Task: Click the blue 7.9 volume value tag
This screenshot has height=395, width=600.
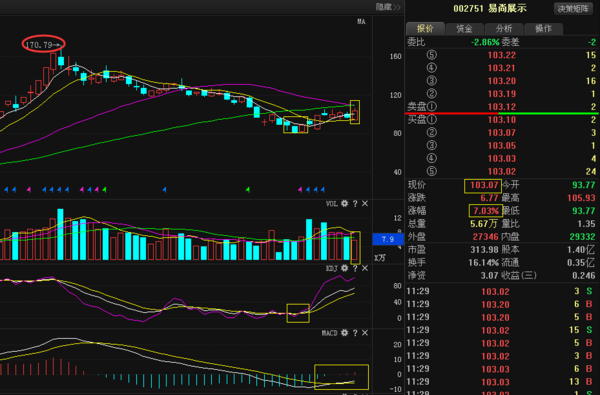Action: (x=388, y=239)
